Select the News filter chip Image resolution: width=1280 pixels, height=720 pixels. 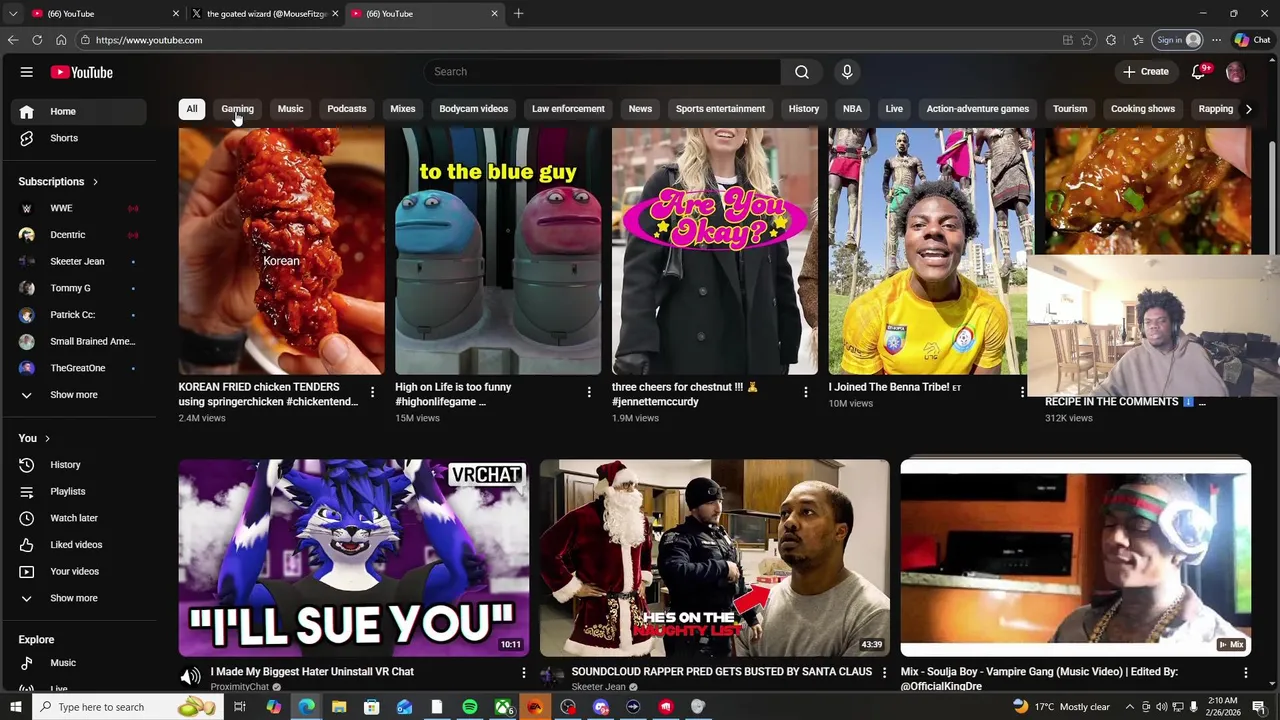point(640,109)
